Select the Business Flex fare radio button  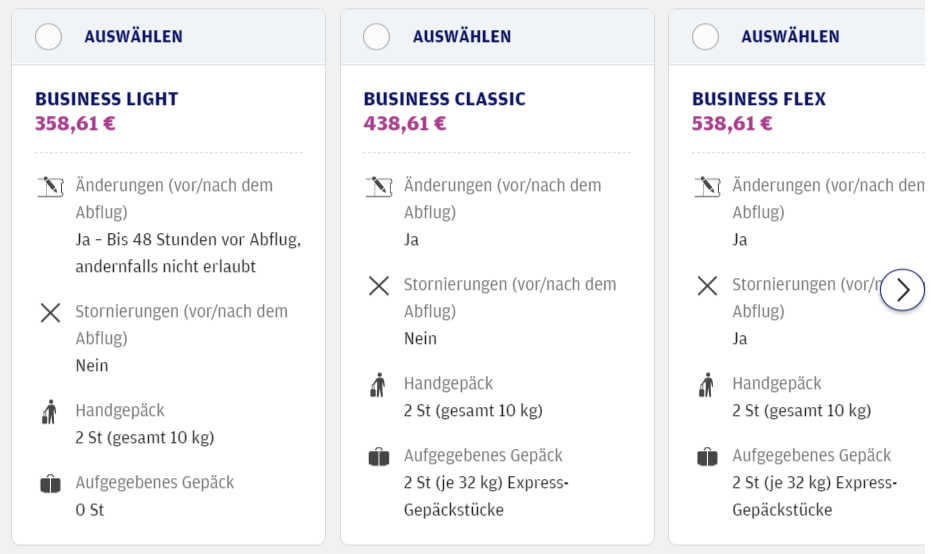coord(705,37)
